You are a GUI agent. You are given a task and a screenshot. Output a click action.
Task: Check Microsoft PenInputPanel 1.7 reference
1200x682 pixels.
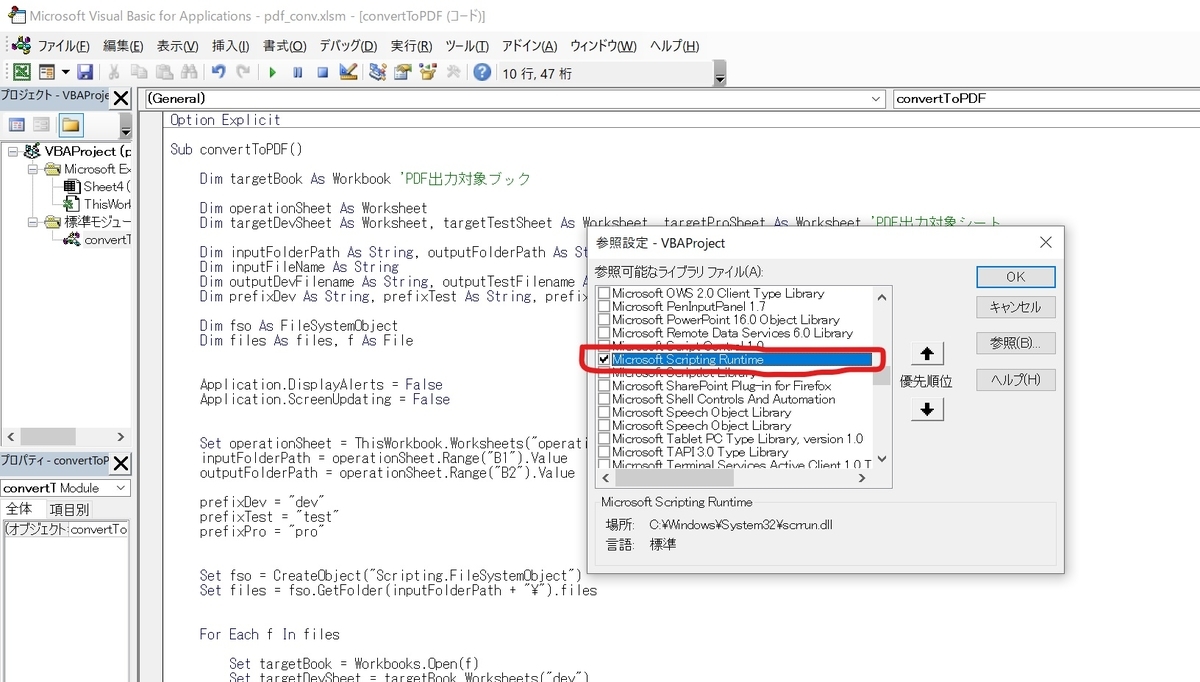603,307
